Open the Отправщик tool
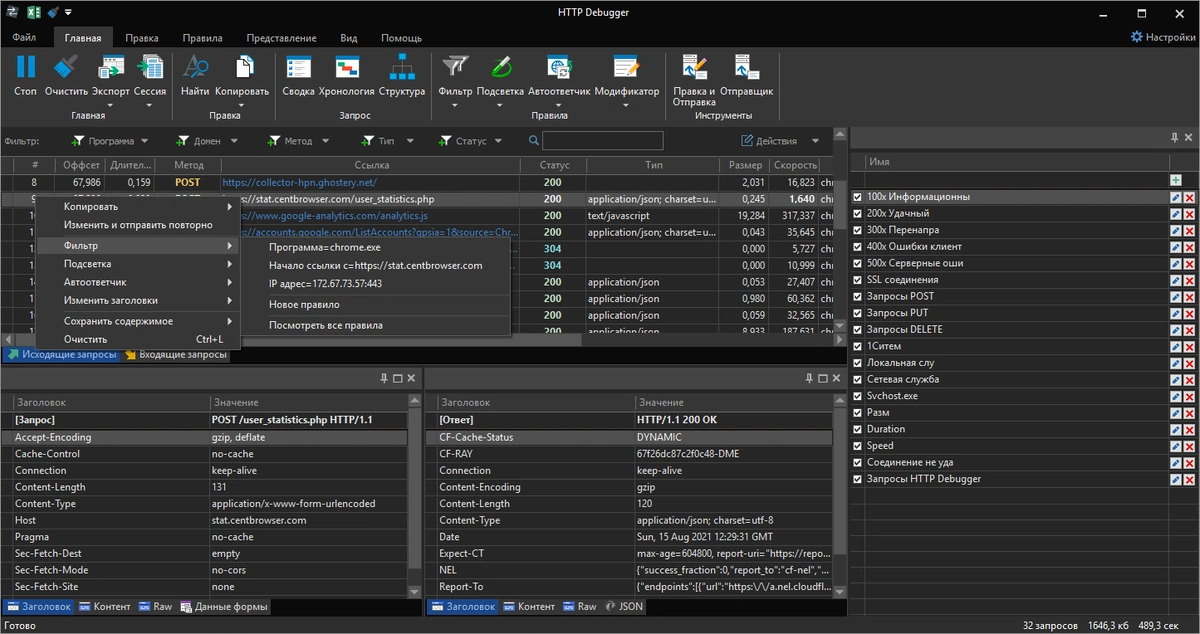The width and height of the screenshot is (1200, 634). (x=746, y=68)
